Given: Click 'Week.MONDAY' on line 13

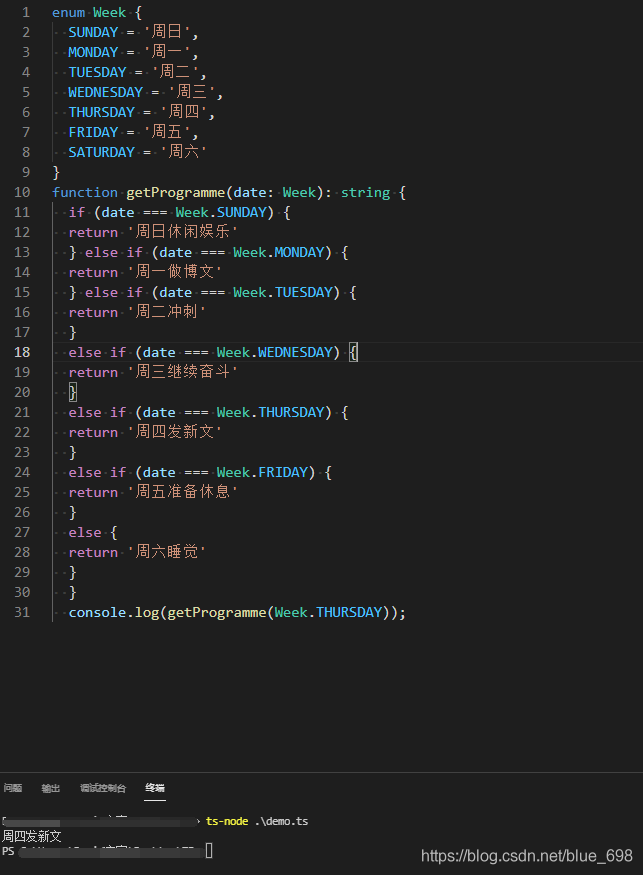Looking at the screenshot, I should click(x=279, y=252).
